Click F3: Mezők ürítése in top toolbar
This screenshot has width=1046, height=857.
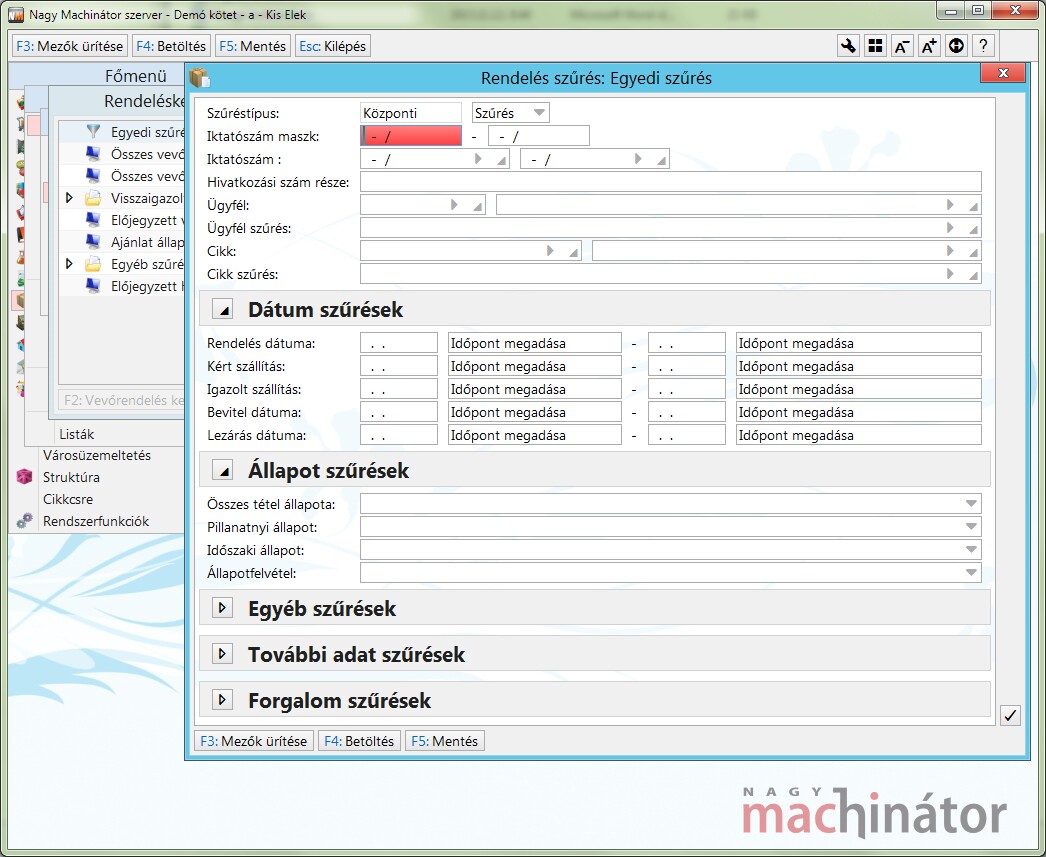click(69, 46)
